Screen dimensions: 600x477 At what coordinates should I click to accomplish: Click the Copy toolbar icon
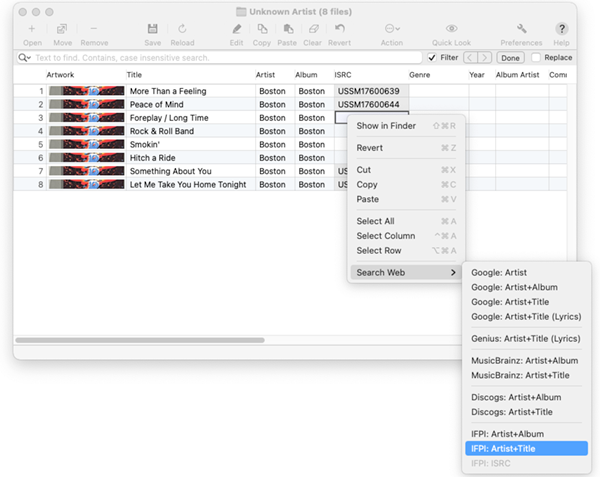coord(262,29)
